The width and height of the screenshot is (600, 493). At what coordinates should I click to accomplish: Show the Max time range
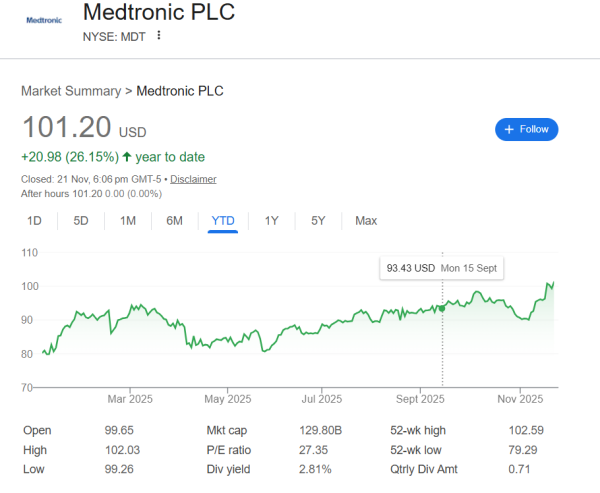366,220
